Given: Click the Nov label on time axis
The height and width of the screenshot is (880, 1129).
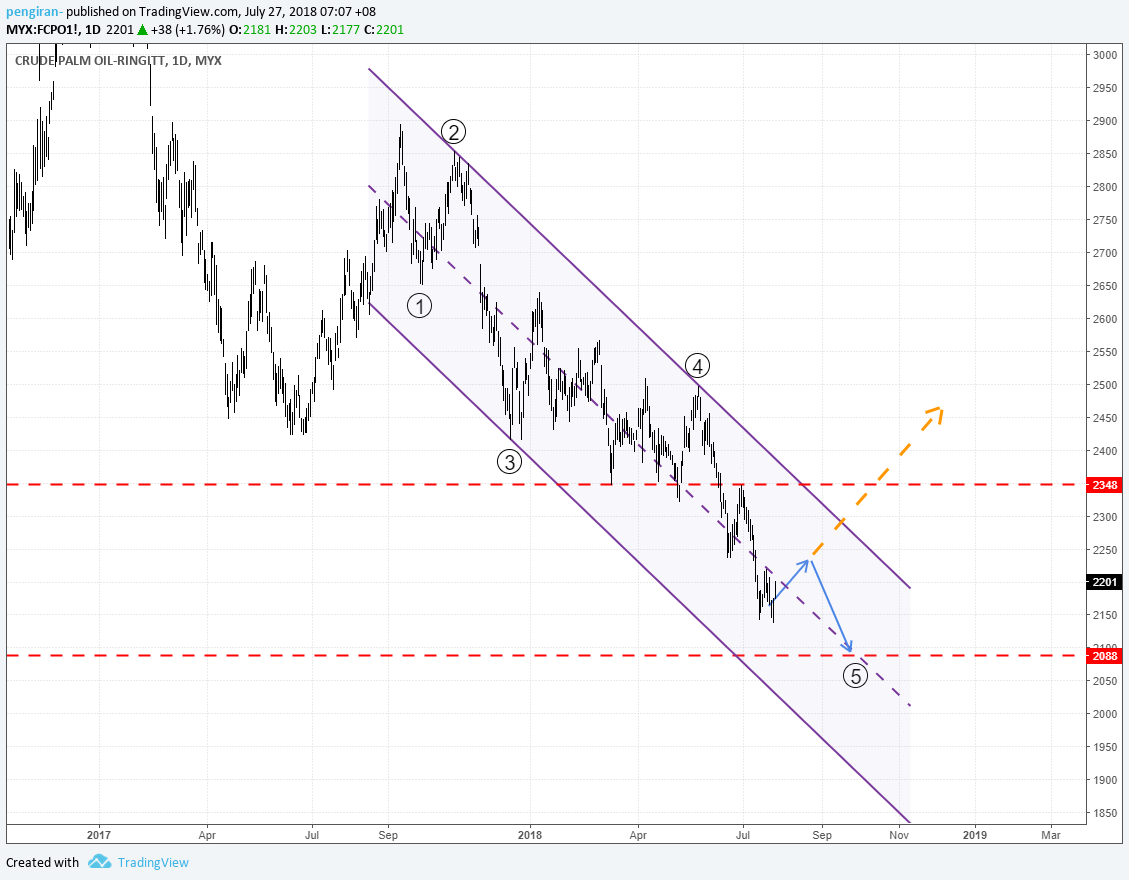Looking at the screenshot, I should (x=898, y=835).
